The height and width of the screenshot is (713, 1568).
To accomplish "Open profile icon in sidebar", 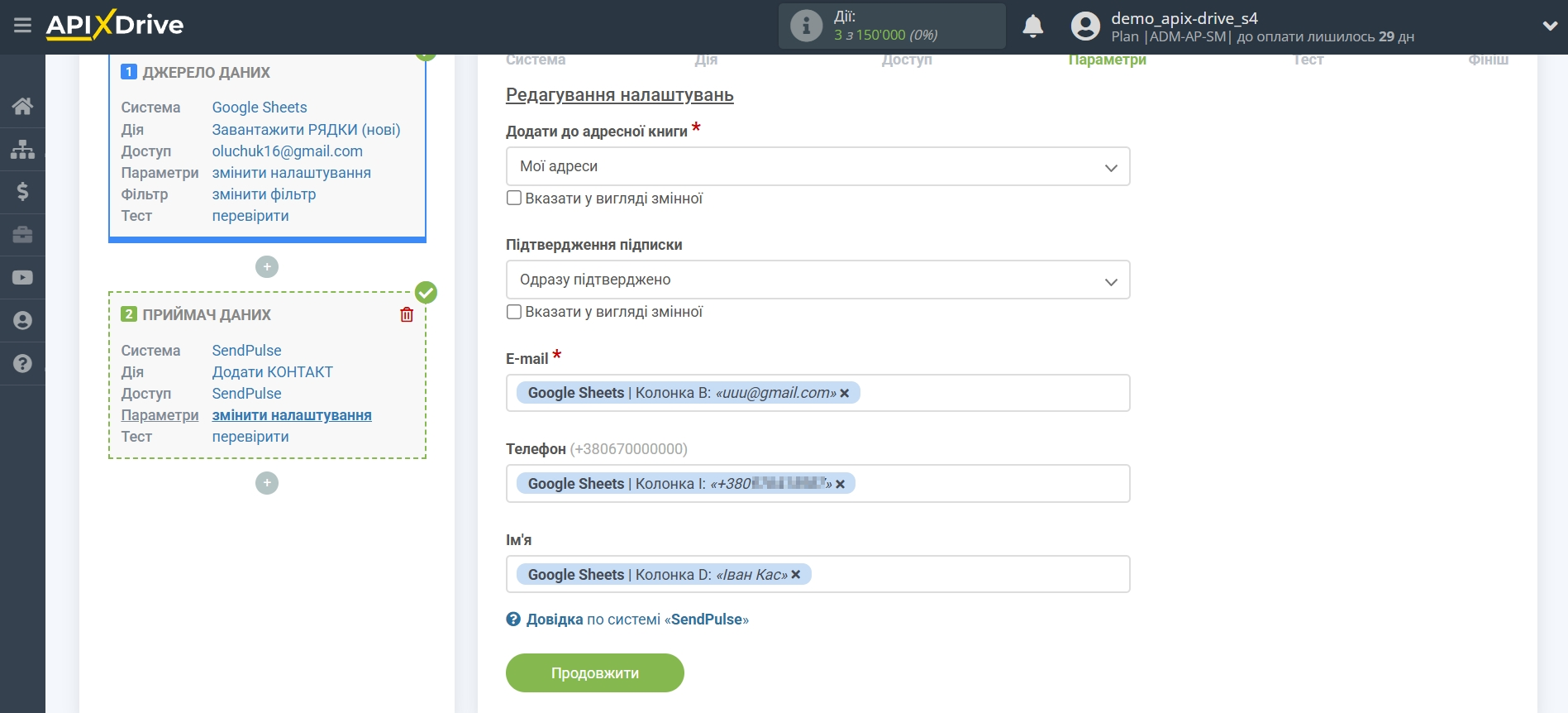I will [22, 321].
